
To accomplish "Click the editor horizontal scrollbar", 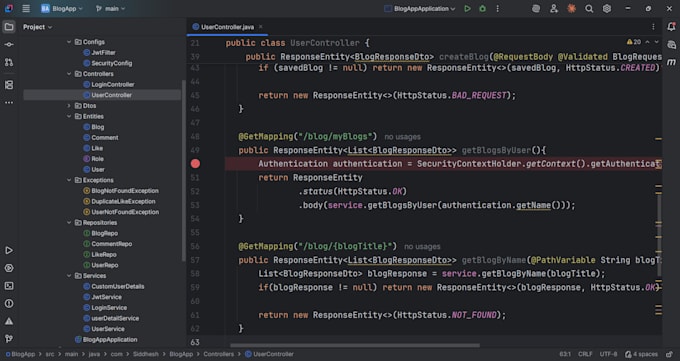I will [x=355, y=346].
